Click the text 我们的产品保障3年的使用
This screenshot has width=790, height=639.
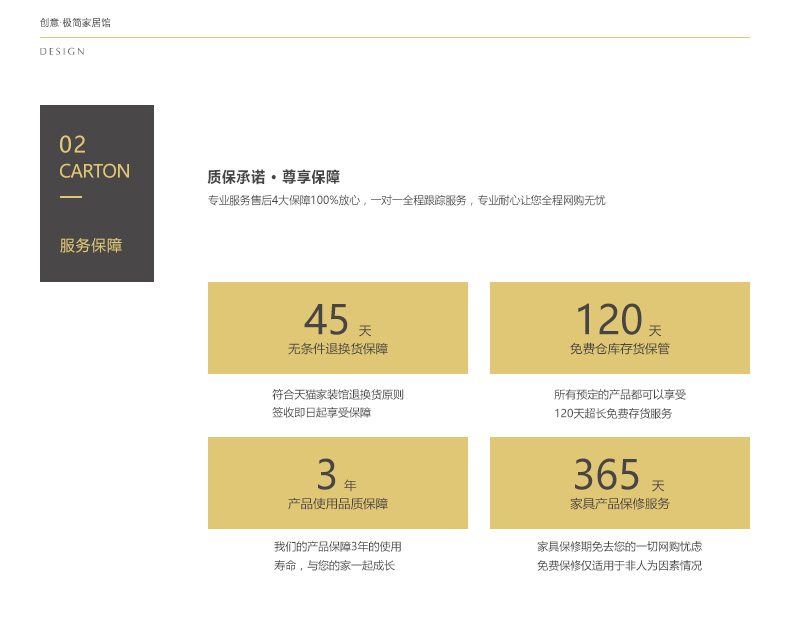(338, 547)
